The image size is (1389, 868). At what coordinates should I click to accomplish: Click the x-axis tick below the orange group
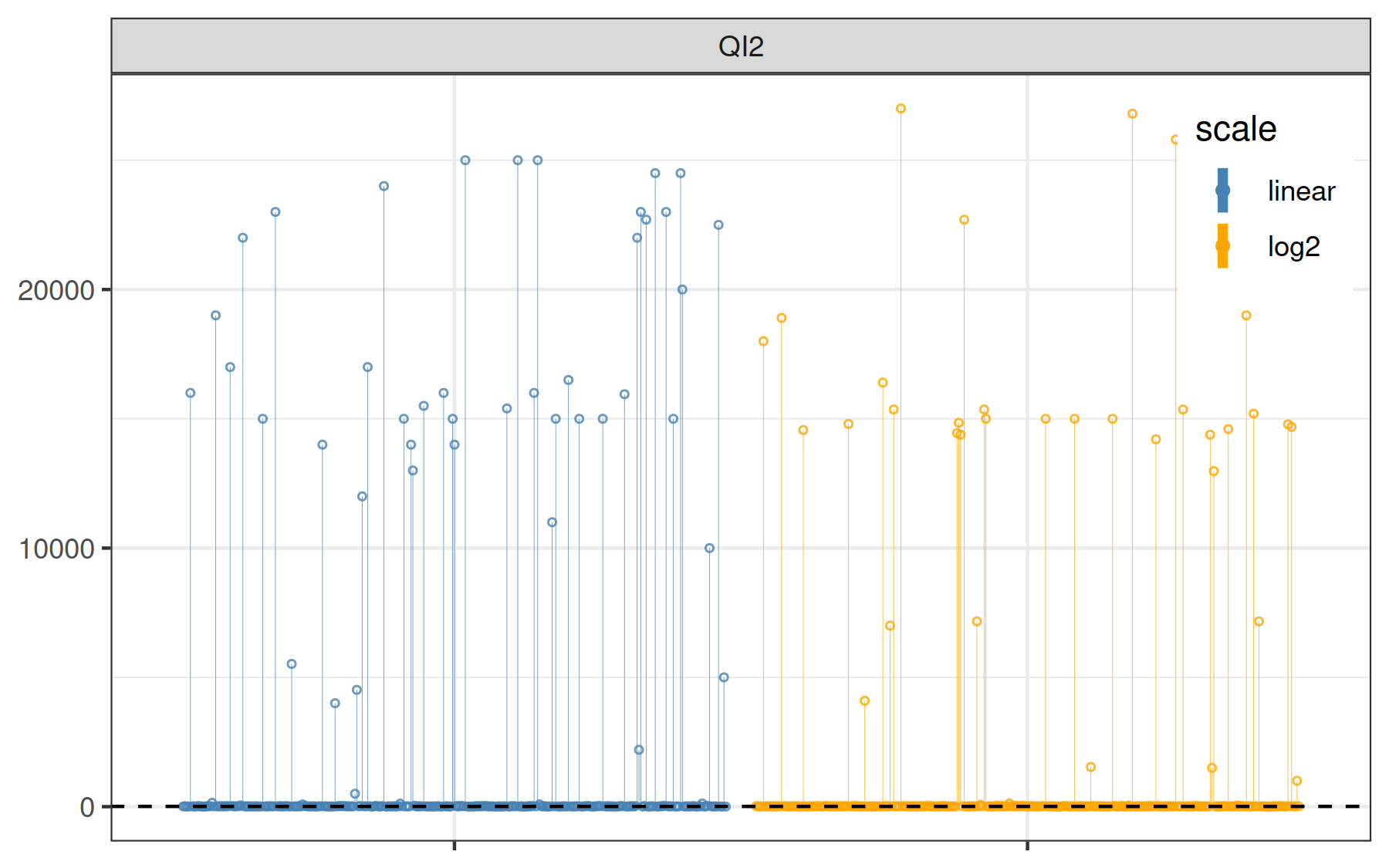coord(1027,846)
